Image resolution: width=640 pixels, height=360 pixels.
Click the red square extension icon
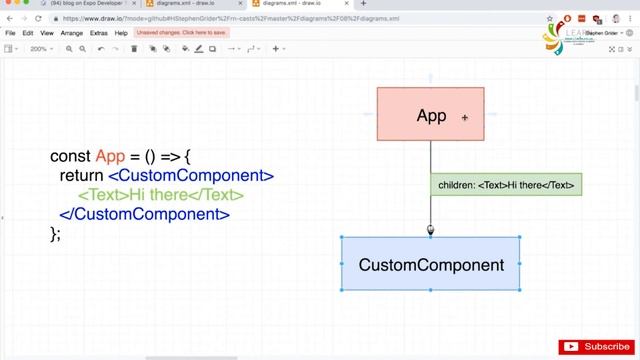[x=582, y=19]
